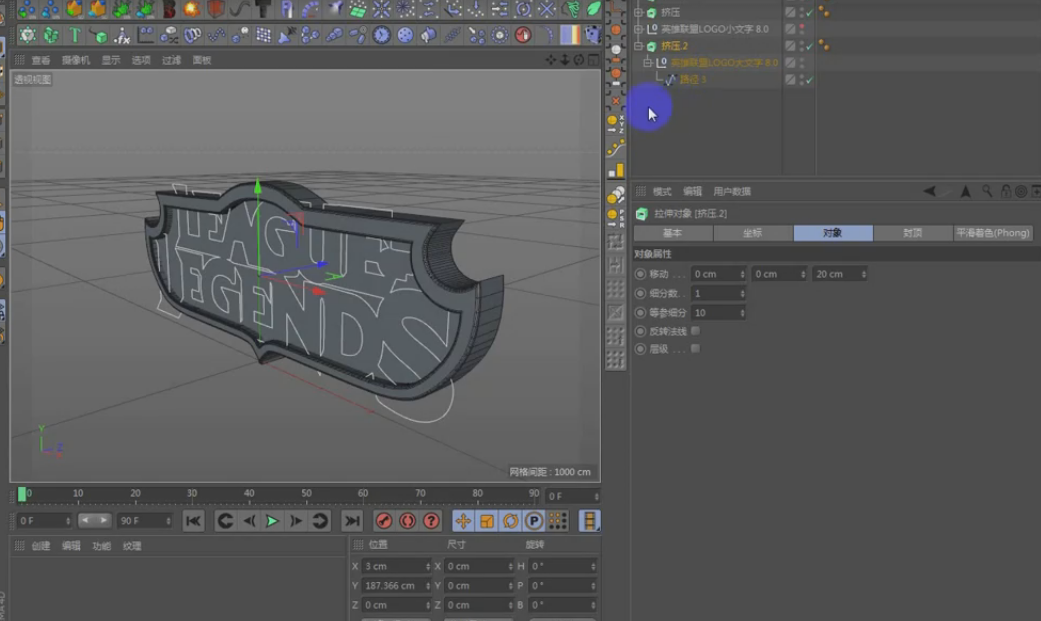Viewport: 1041px width, 621px height.
Task: Click the green frame marker on the timeline
Action: coord(22,494)
